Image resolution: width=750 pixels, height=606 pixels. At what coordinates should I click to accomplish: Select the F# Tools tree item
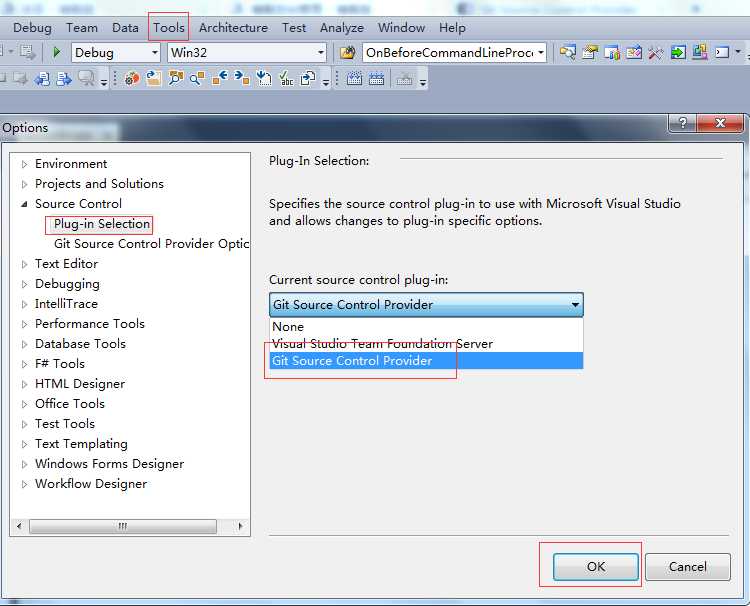[60, 364]
